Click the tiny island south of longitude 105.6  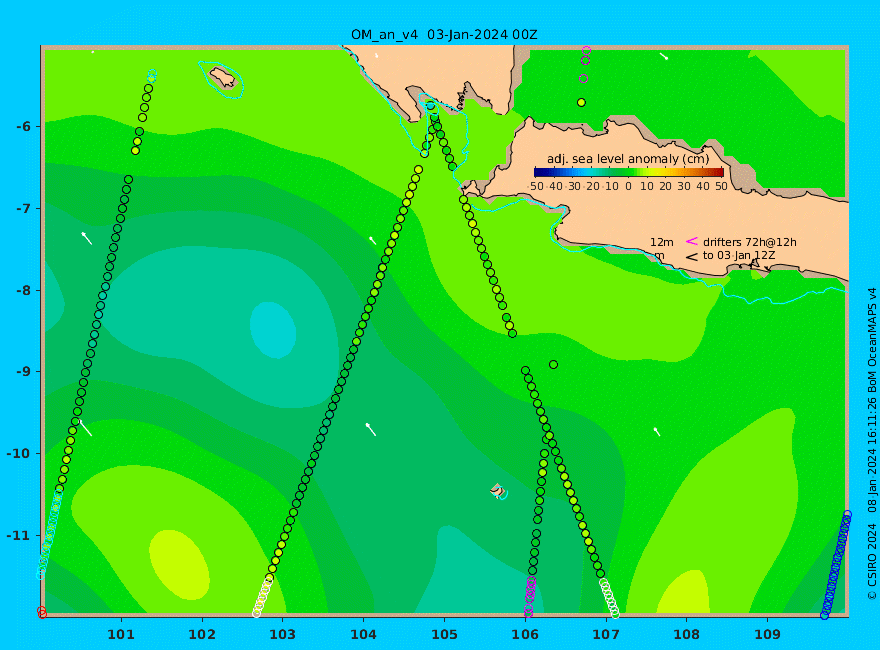point(498,491)
